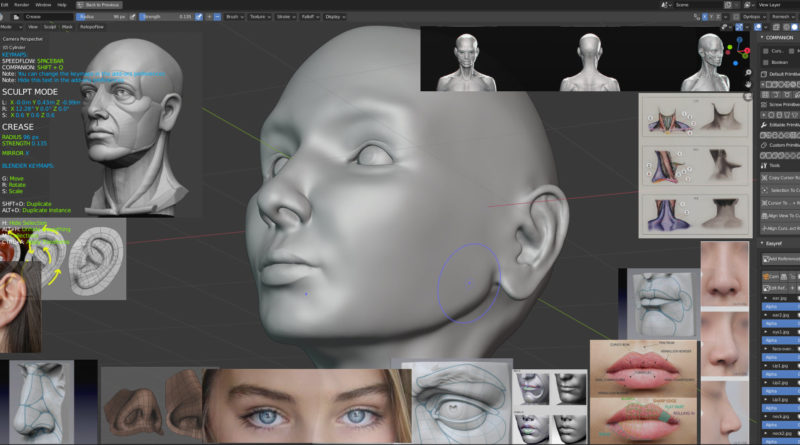Click the Align View To Cursor button

[781, 216]
